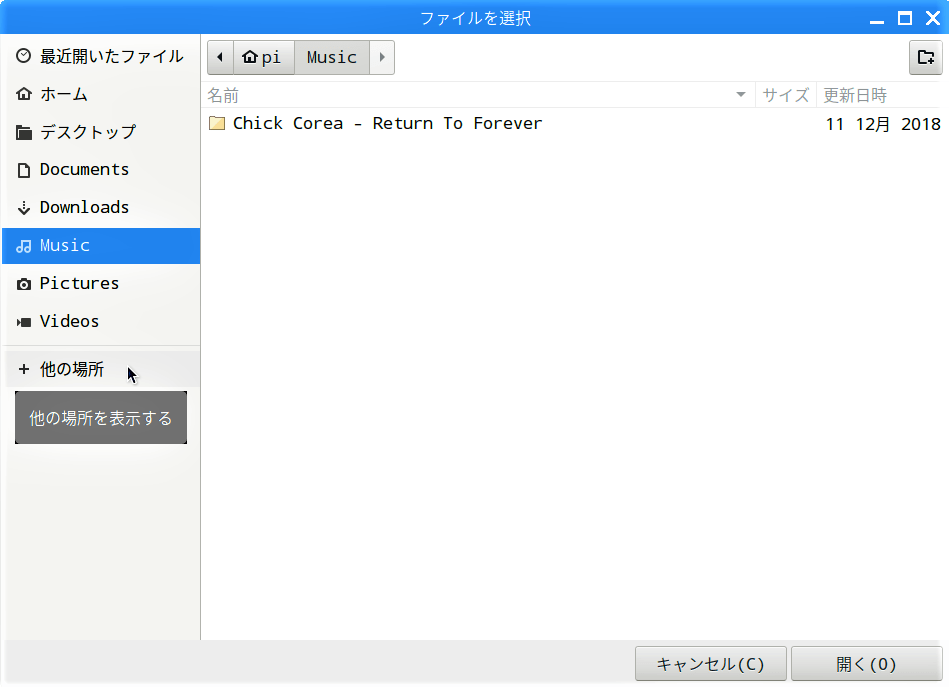Screen dimensions: 949x687
Task: Open Downloads in the sidebar
Action: coord(101,208)
